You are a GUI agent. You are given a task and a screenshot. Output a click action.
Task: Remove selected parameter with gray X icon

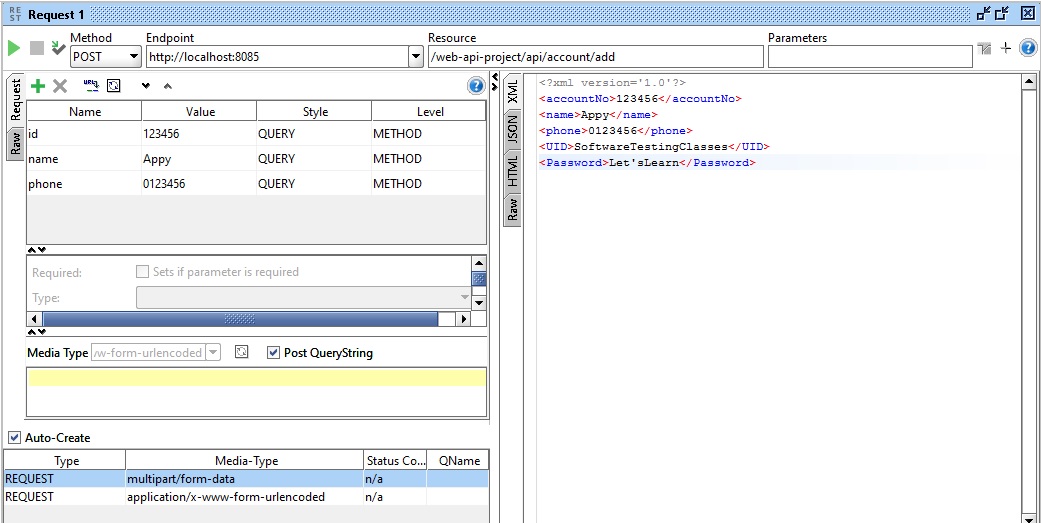coord(60,86)
